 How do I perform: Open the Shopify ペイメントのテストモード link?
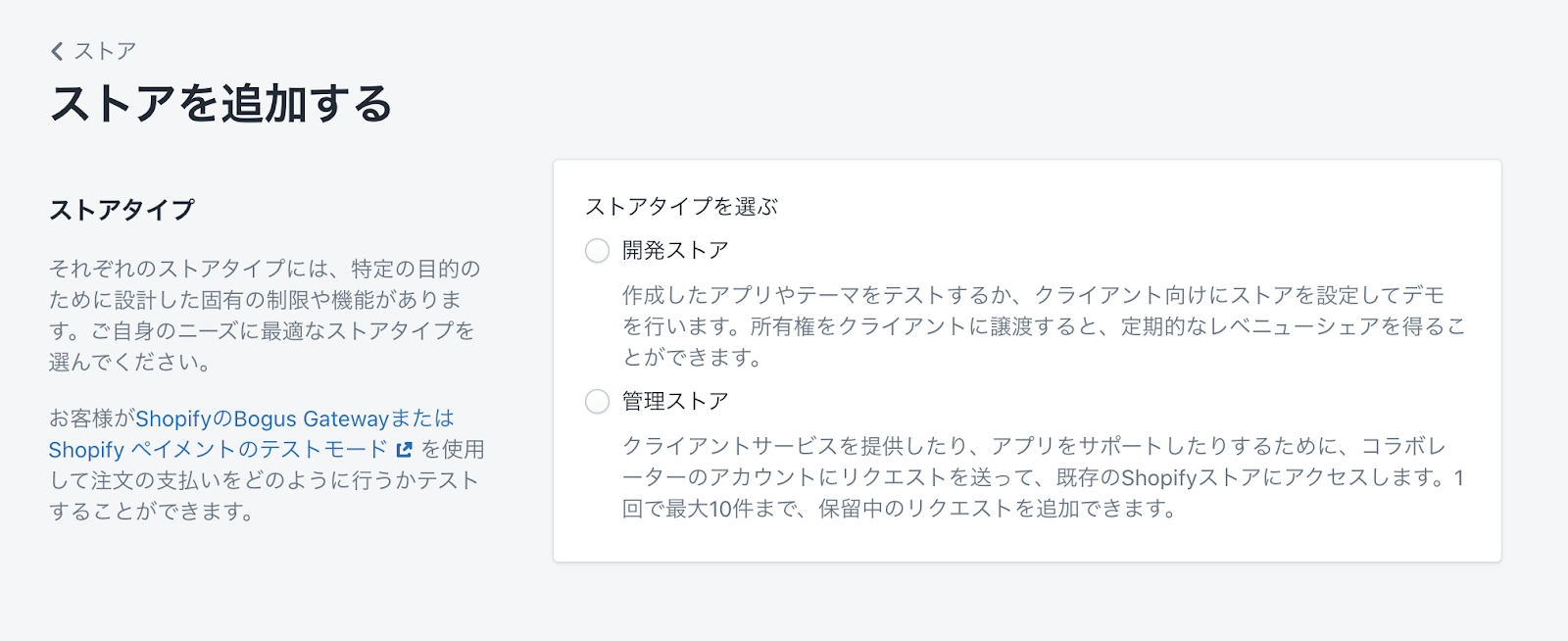(x=218, y=450)
